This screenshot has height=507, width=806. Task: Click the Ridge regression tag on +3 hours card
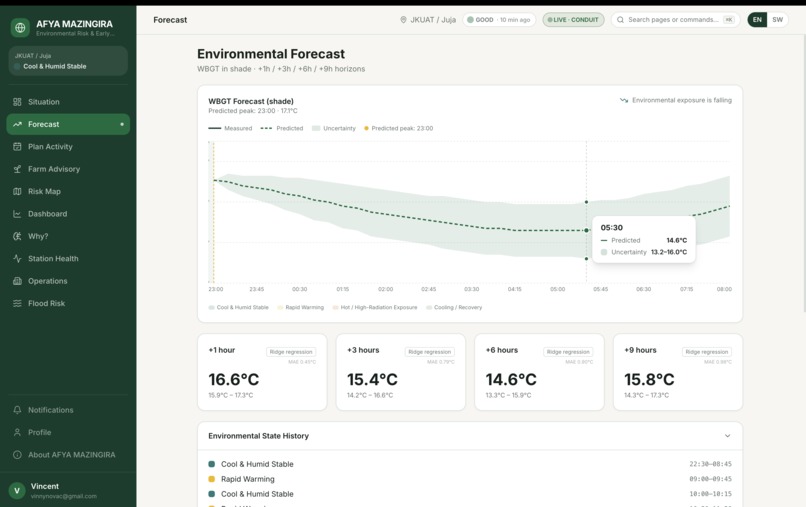point(430,352)
